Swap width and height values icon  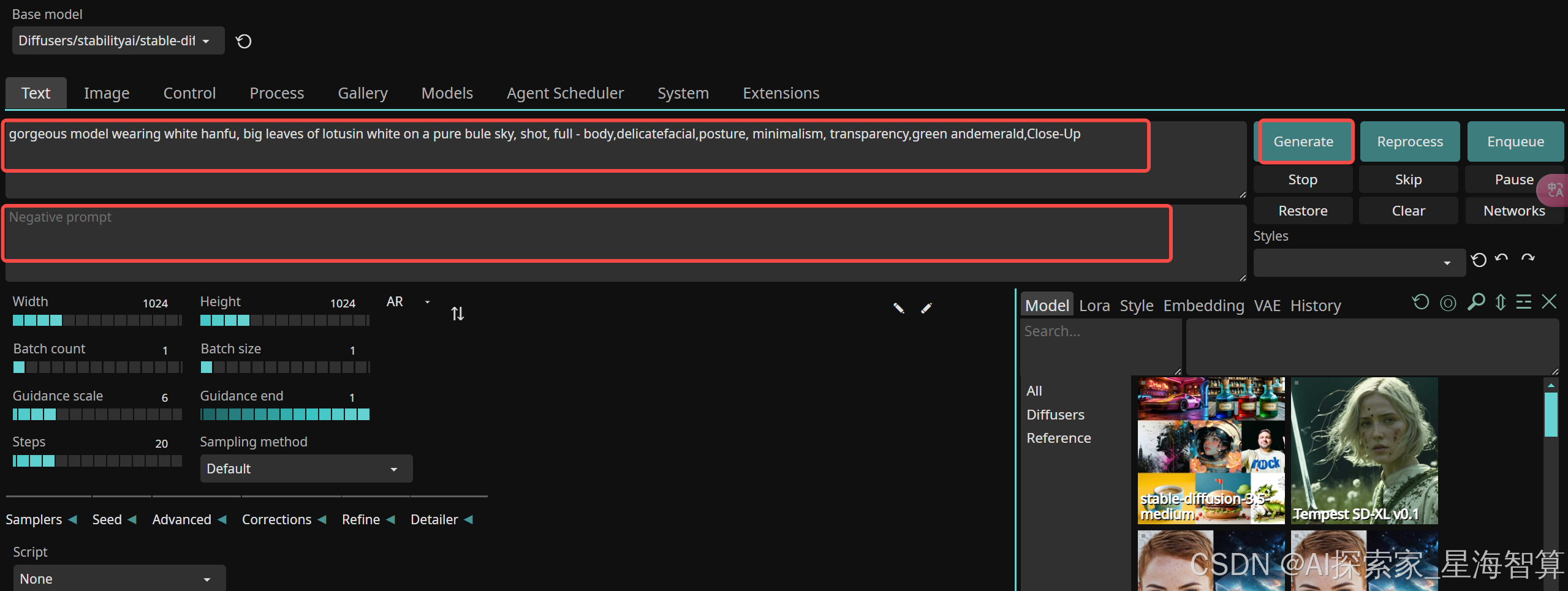(457, 314)
